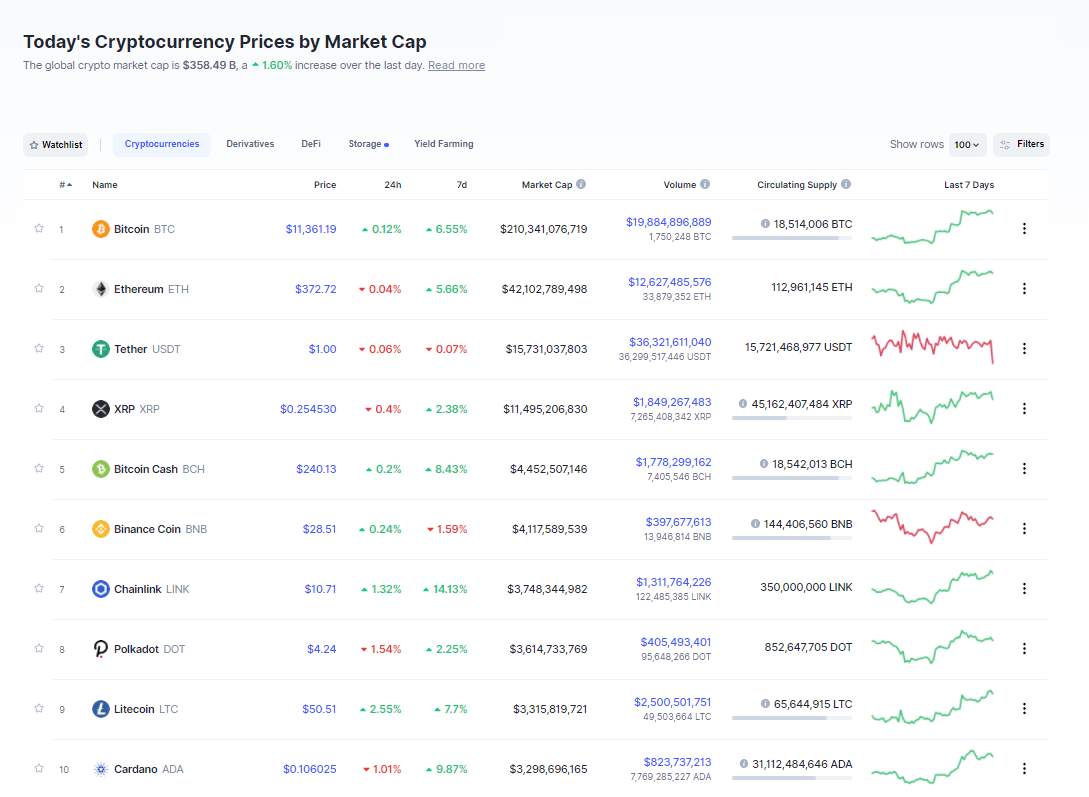
Task: Click info icon beside Bitcoin circulating supply
Action: point(765,224)
